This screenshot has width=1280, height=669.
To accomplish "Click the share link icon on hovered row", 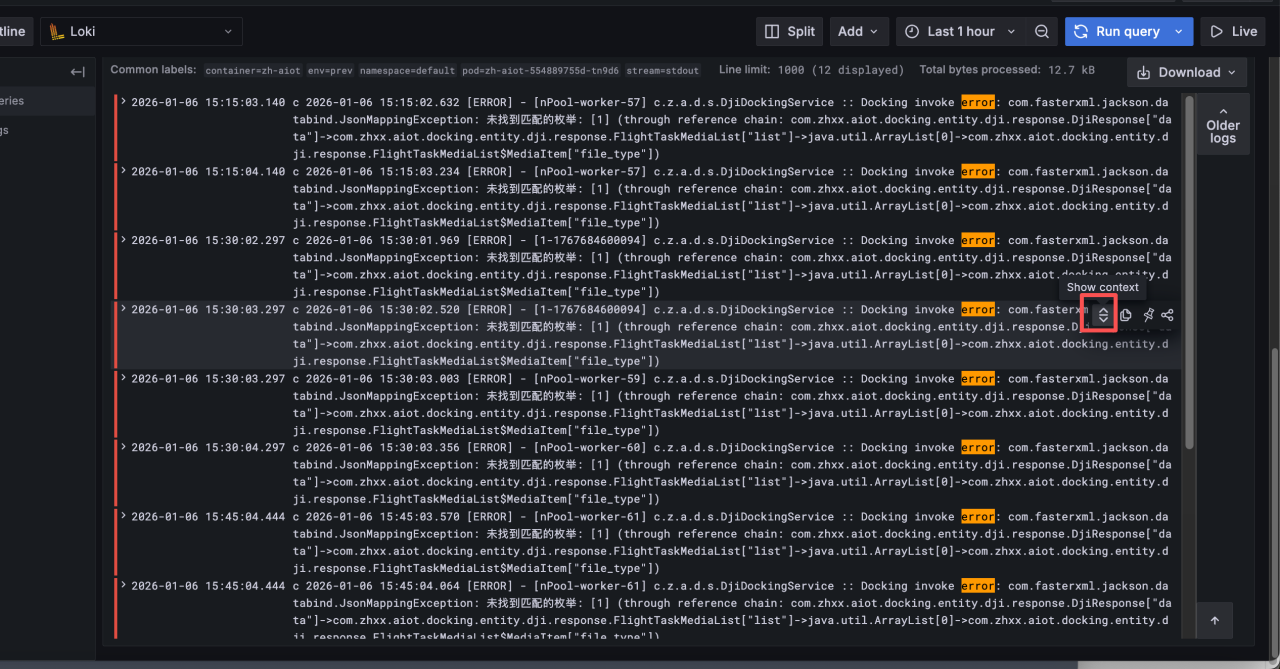I will coord(1167,315).
